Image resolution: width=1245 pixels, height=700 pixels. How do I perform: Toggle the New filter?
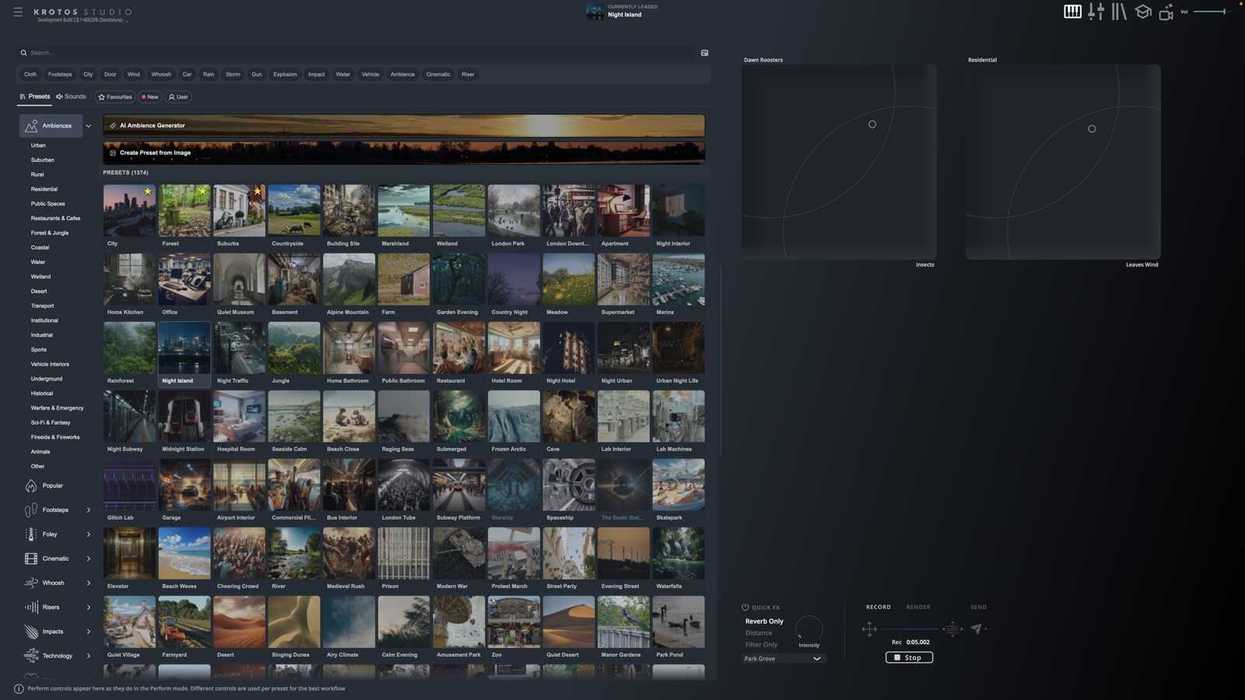pyautogui.click(x=150, y=97)
